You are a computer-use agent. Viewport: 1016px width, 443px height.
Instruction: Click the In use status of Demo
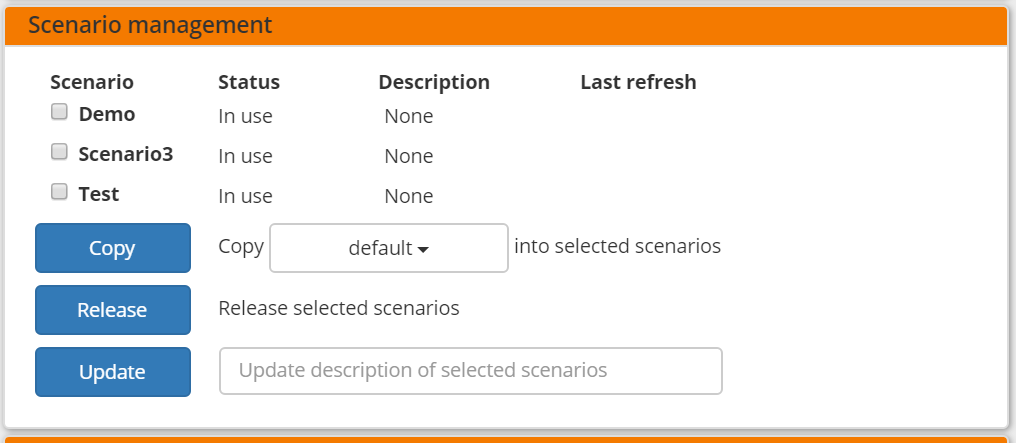point(245,116)
